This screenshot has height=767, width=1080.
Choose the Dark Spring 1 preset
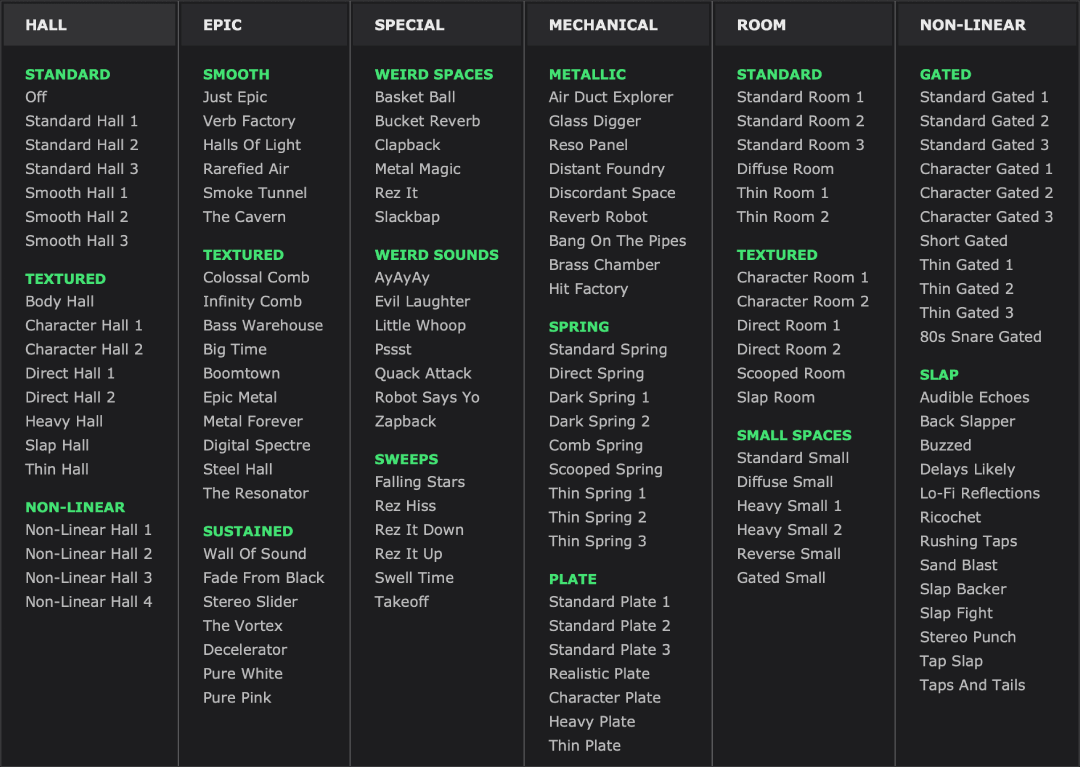click(599, 397)
